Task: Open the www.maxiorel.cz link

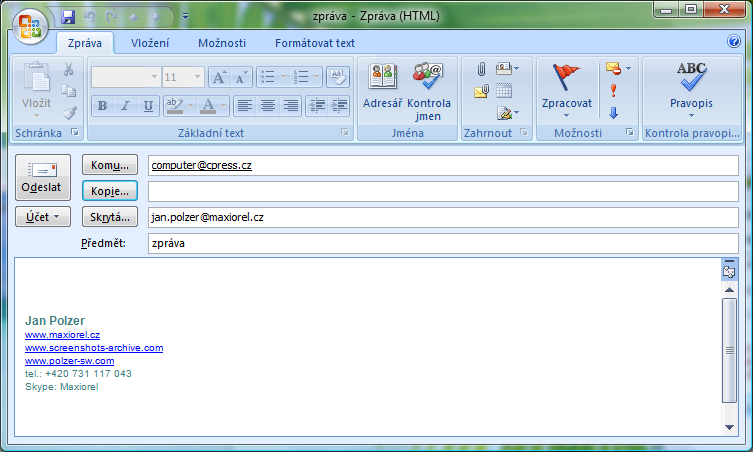Action: coord(62,335)
